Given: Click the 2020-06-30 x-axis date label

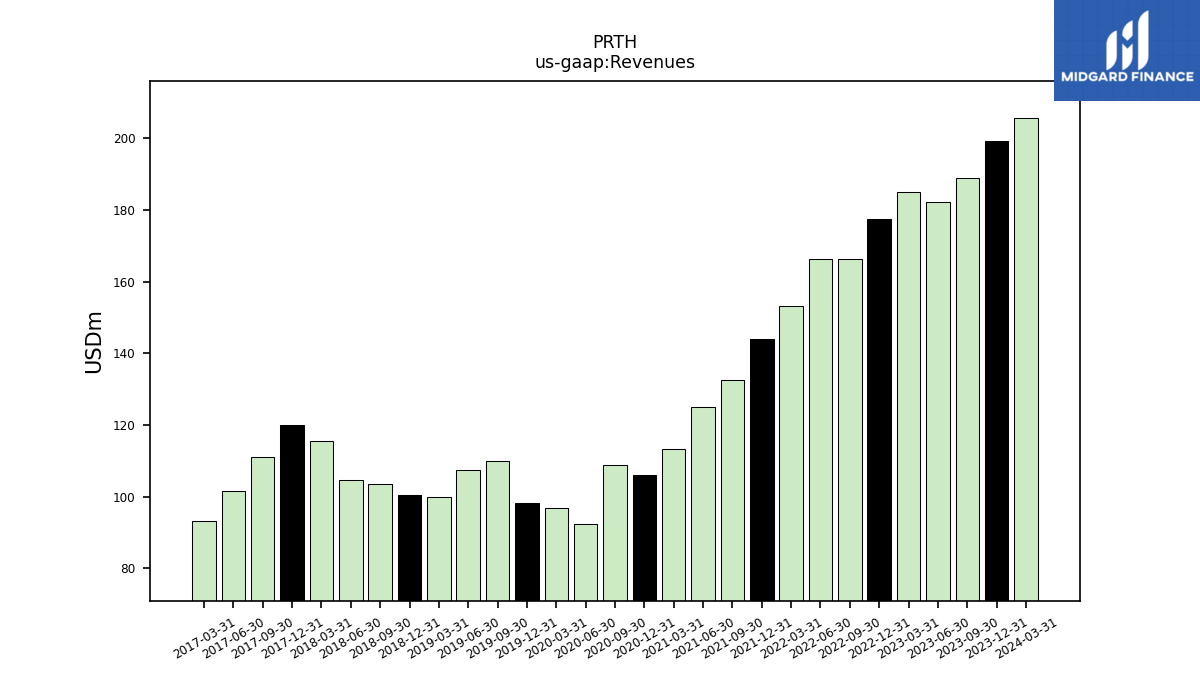Looking at the screenshot, I should tap(586, 638).
